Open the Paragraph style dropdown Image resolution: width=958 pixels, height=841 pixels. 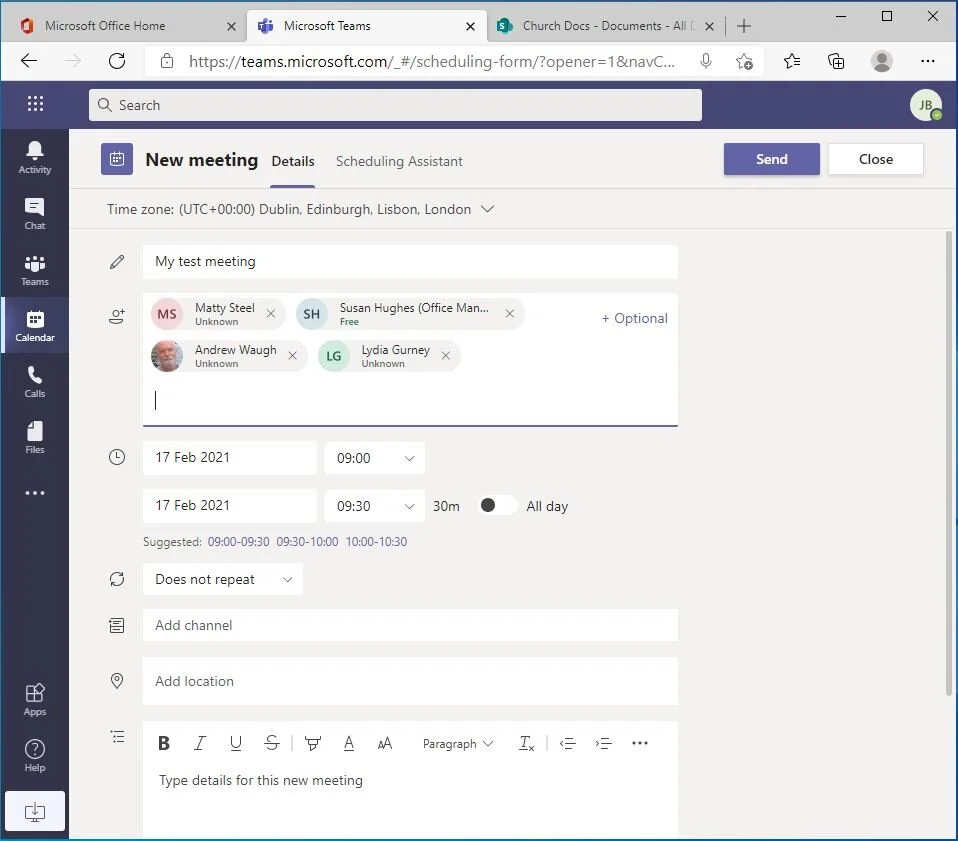click(458, 744)
